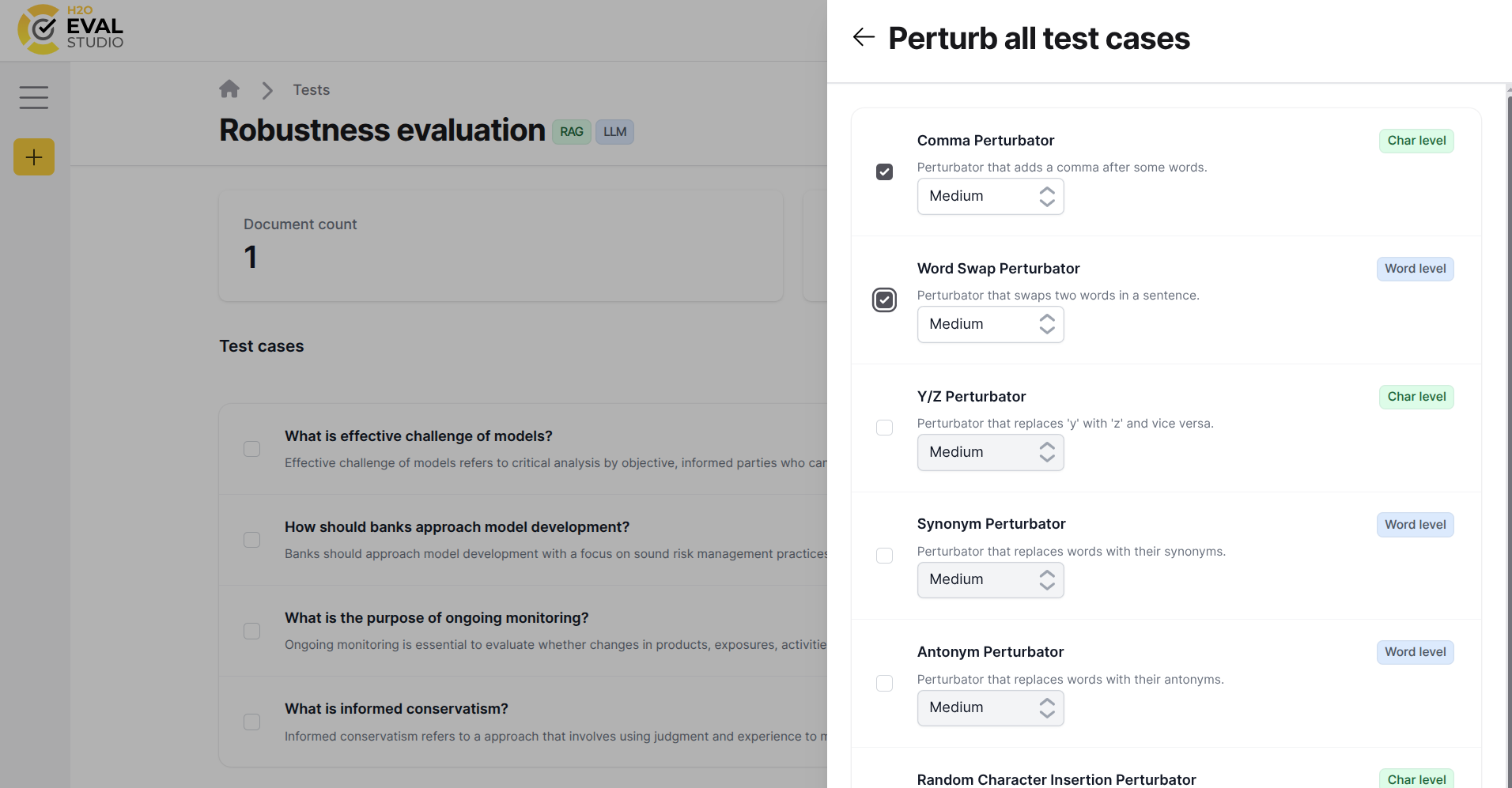Disable the Comma Perturbator
This screenshot has width=1512, height=788.
[883, 172]
